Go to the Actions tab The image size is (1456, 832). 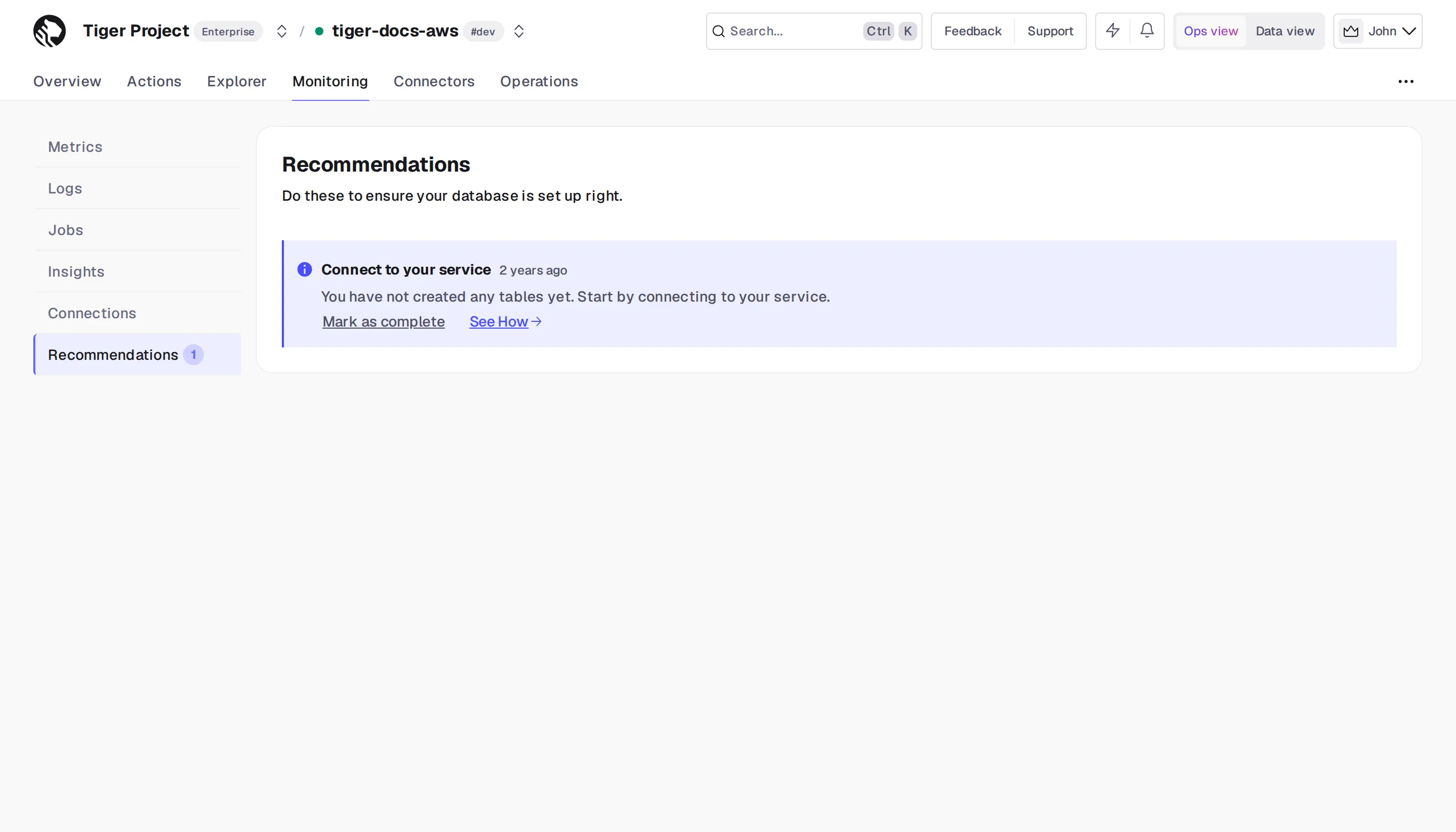154,82
